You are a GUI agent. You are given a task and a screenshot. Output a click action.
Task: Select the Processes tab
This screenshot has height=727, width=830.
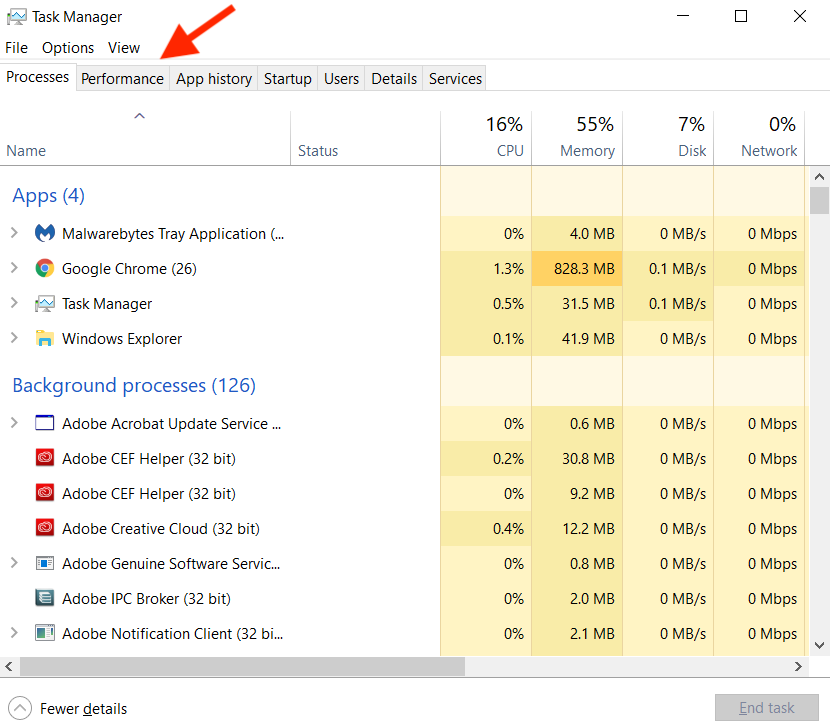(38, 77)
